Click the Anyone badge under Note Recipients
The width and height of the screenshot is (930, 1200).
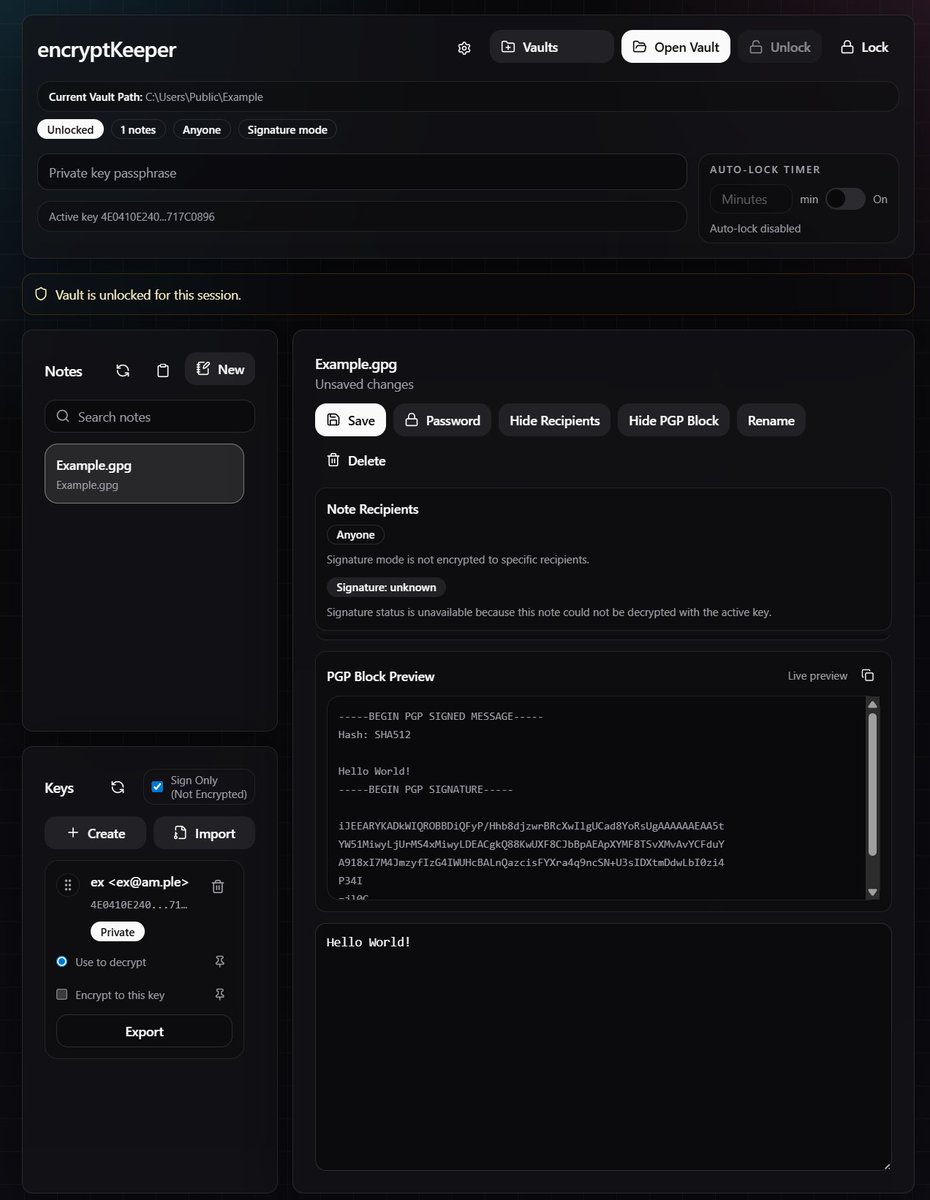click(355, 535)
